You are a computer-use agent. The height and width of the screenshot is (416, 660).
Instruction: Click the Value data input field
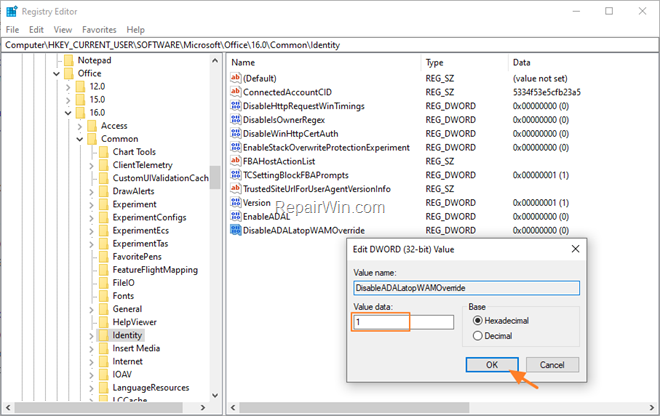tap(403, 322)
